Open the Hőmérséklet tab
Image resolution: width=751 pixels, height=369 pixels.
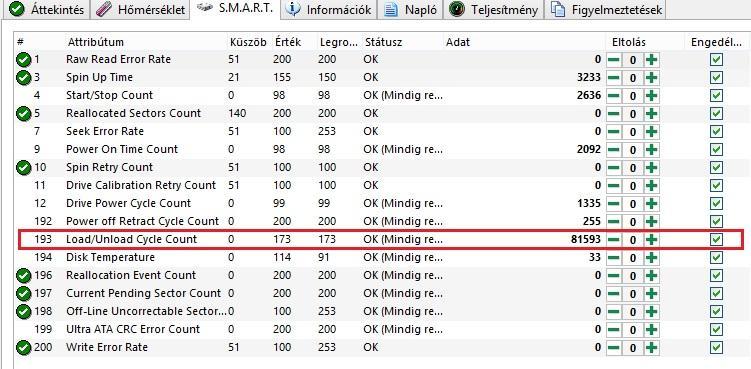(x=140, y=10)
